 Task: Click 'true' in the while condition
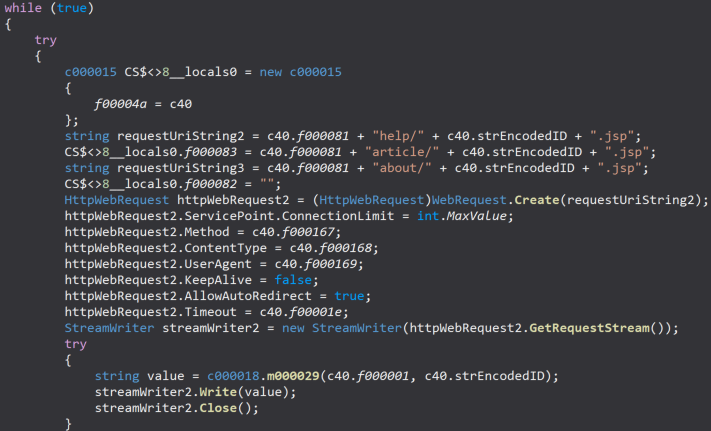[x=72, y=8]
